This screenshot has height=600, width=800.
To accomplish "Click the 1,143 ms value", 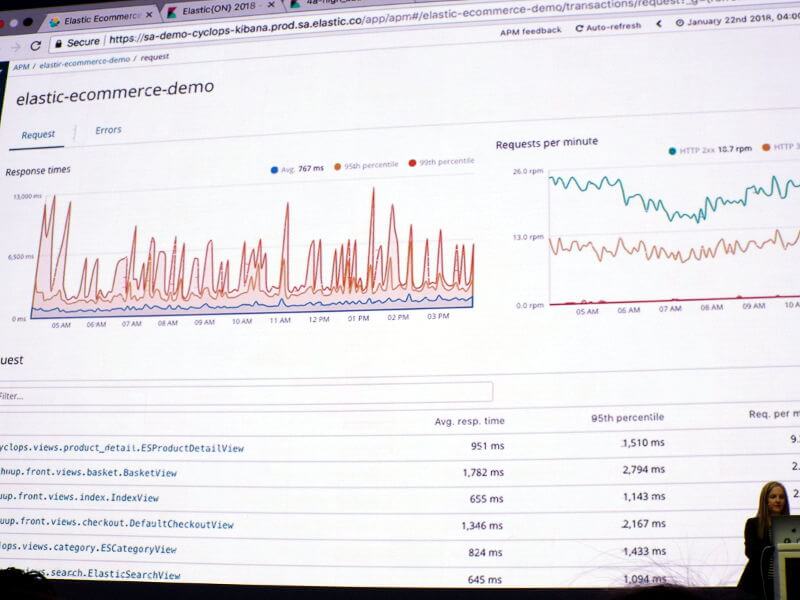I will [644, 496].
